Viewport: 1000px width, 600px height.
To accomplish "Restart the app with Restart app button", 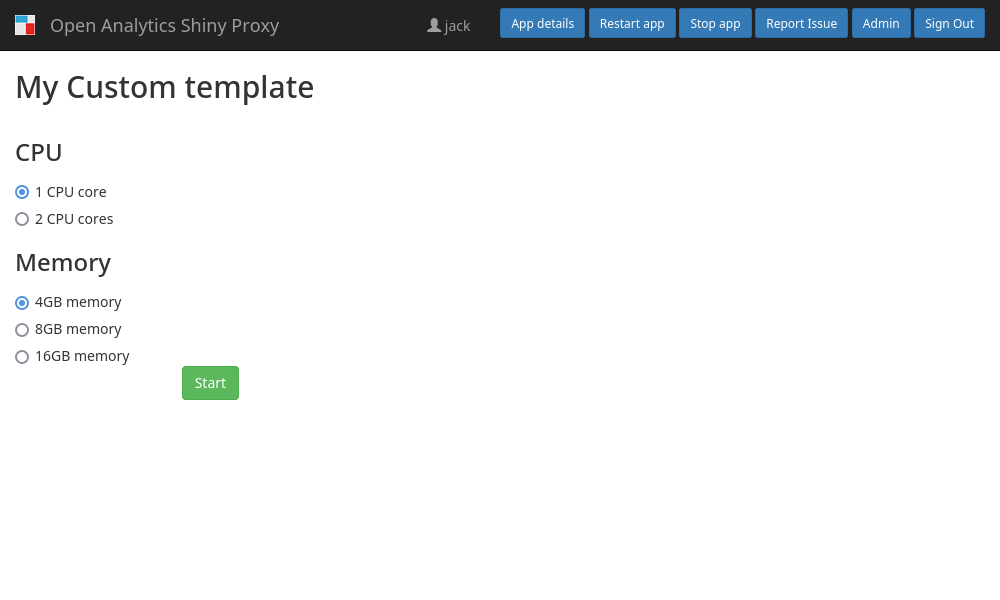I will 632,24.
